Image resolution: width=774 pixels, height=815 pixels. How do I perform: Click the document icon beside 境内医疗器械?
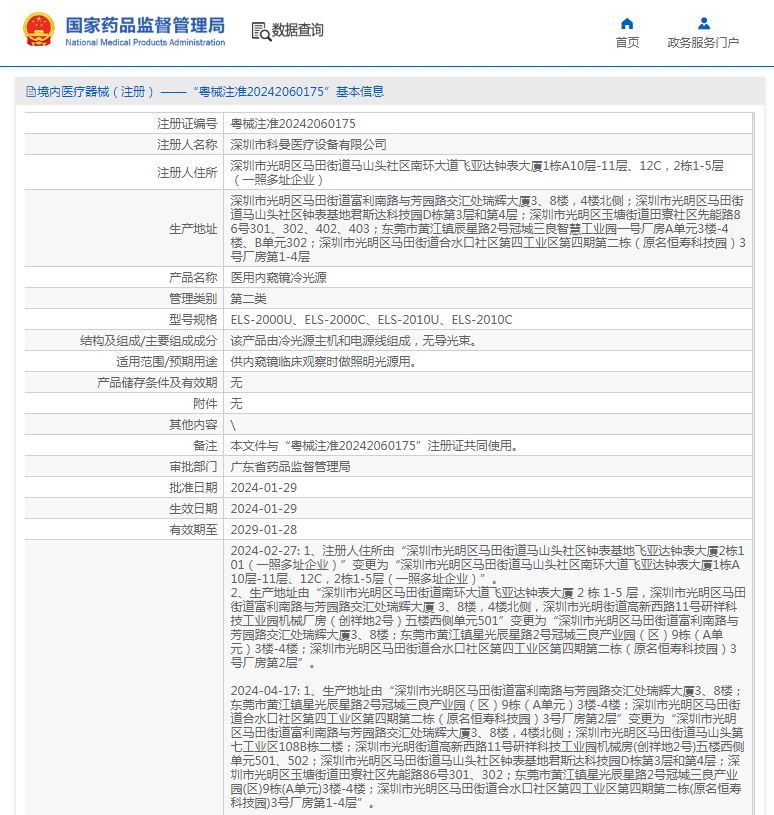coord(31,92)
